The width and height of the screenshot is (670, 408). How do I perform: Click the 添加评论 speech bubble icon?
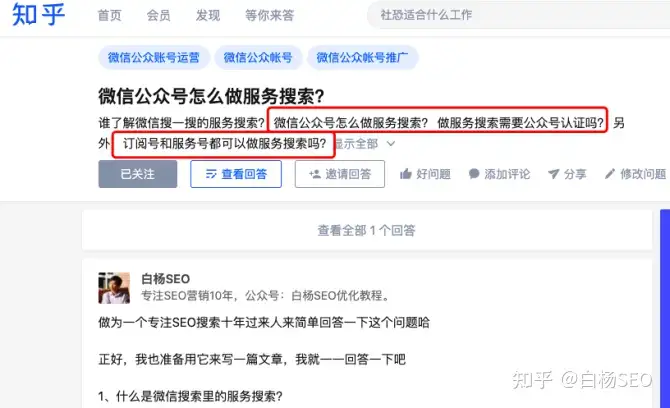tap(474, 174)
